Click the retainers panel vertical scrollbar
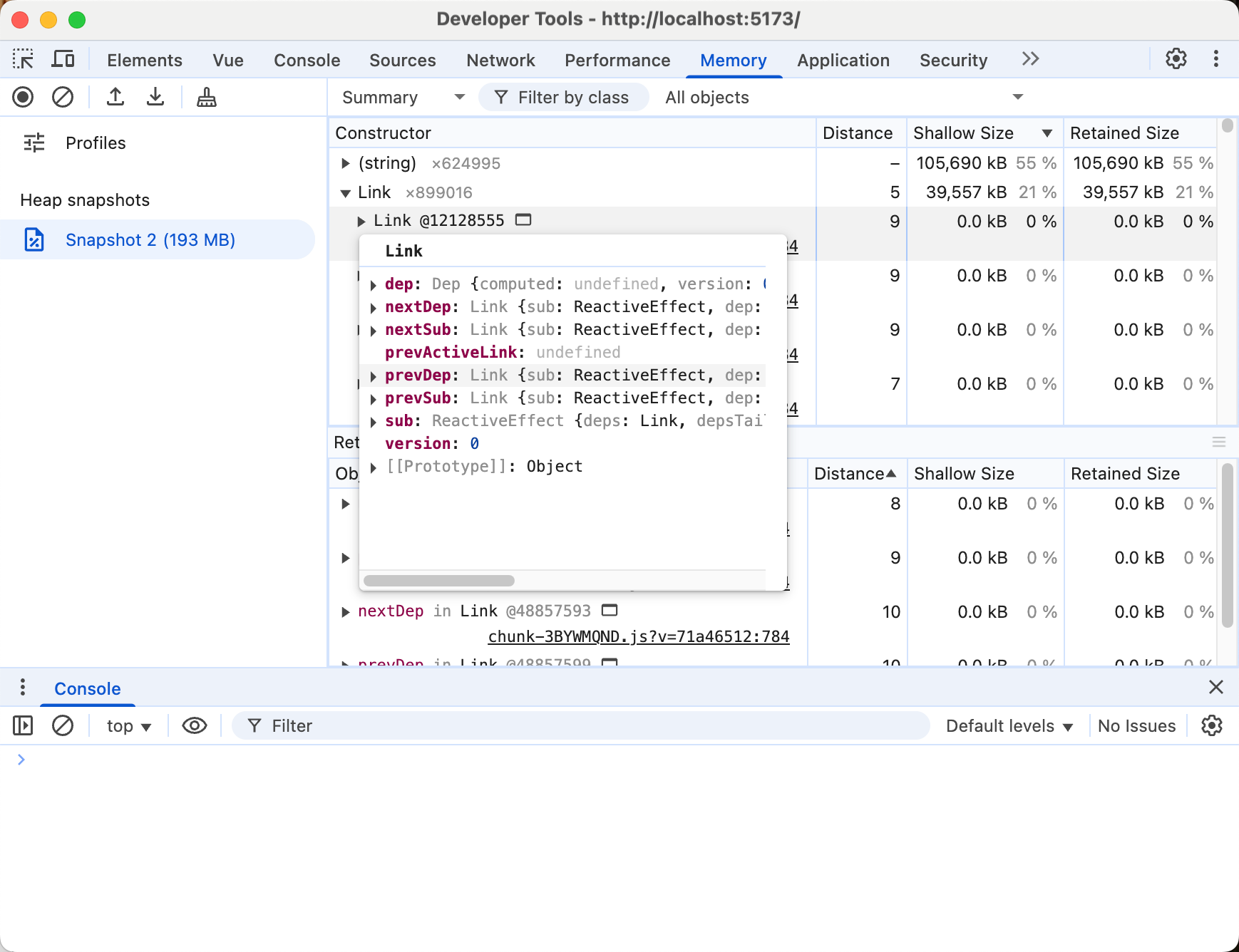Image resolution: width=1239 pixels, height=952 pixels. click(1227, 545)
